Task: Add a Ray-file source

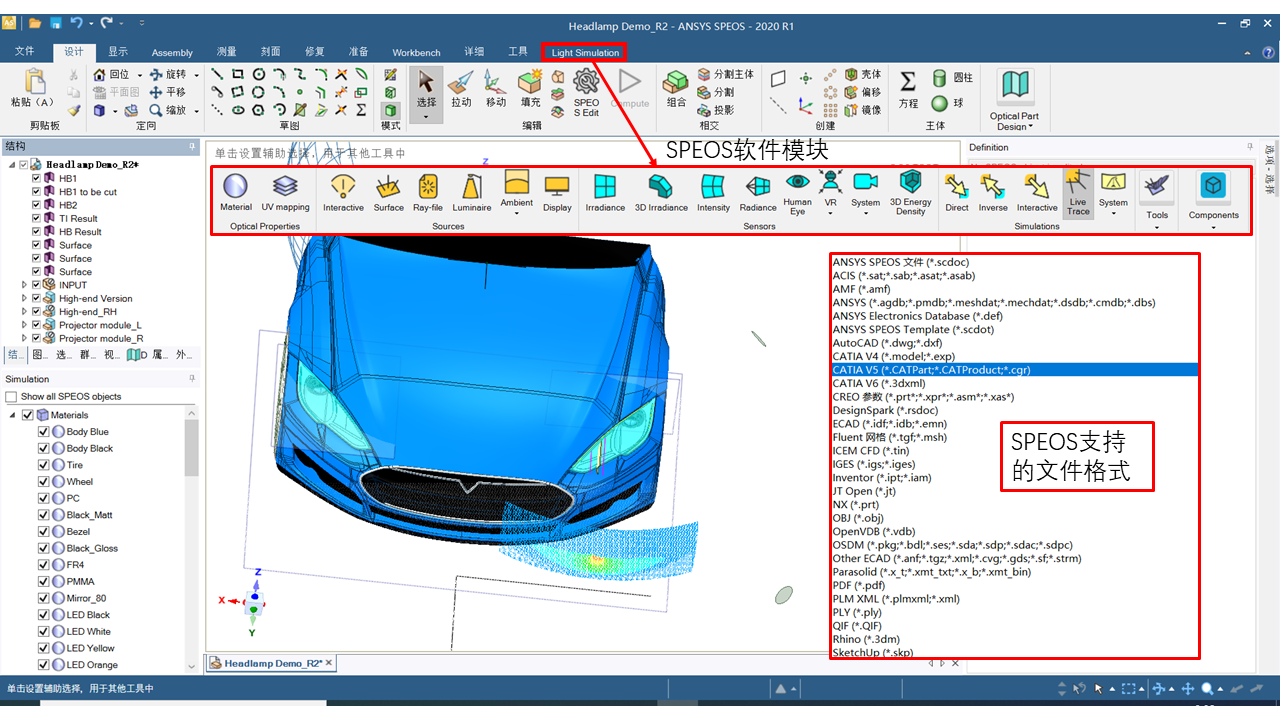Action: click(x=428, y=192)
